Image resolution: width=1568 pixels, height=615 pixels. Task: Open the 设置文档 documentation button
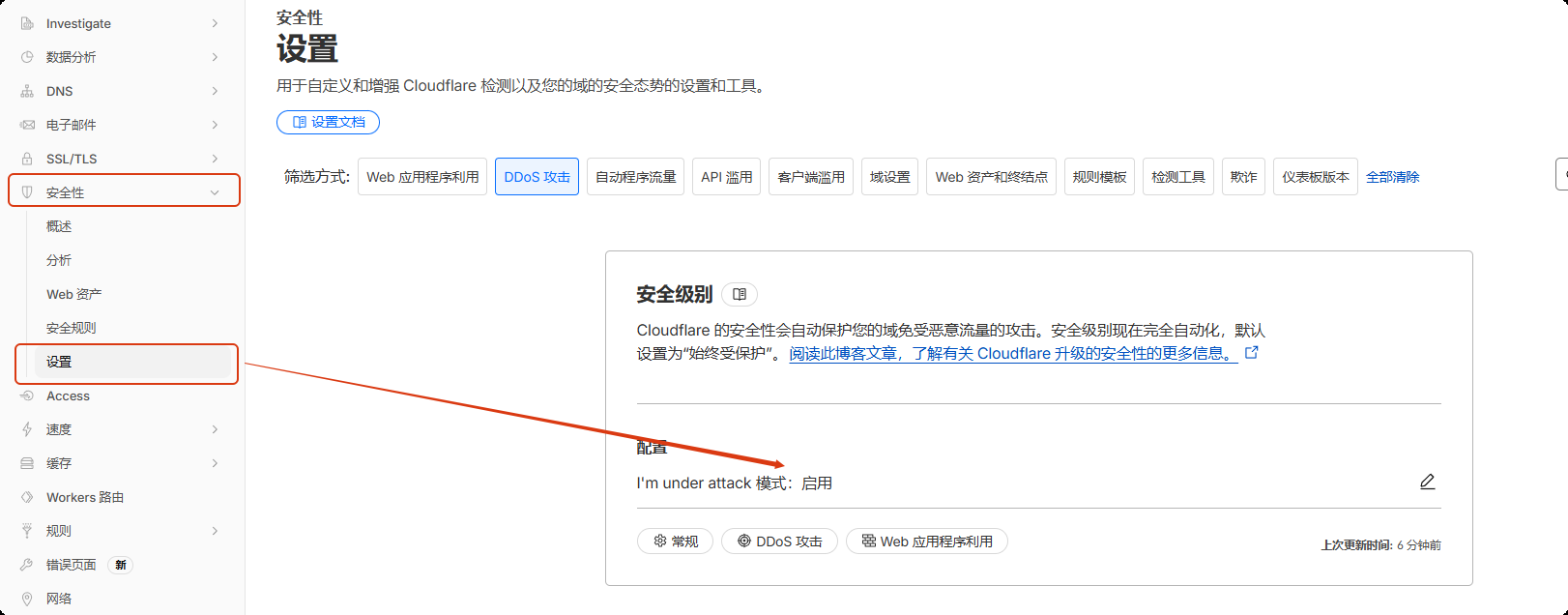[328, 122]
